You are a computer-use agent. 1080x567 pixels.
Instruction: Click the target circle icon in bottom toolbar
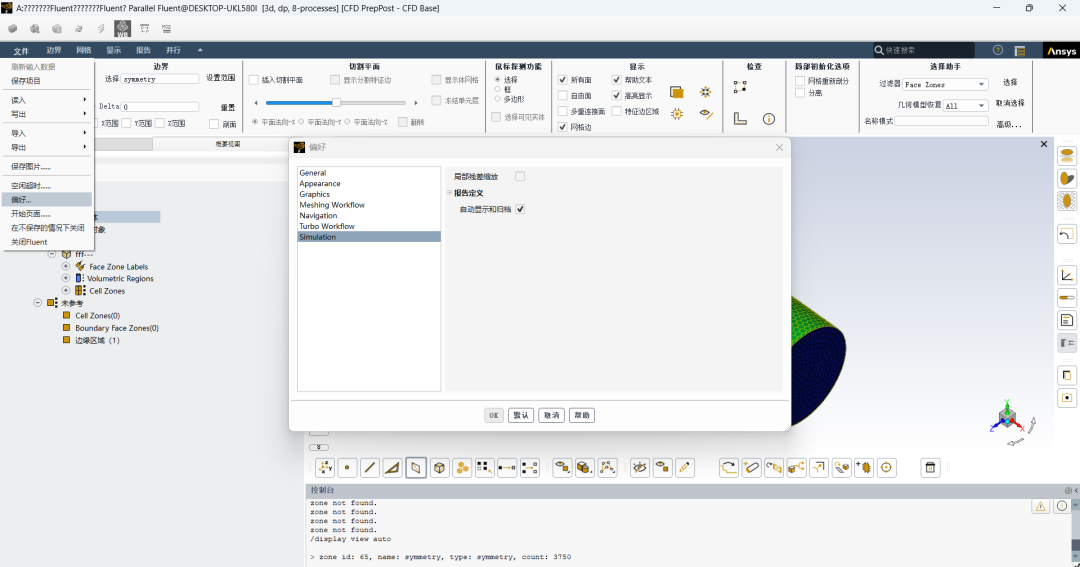886,468
